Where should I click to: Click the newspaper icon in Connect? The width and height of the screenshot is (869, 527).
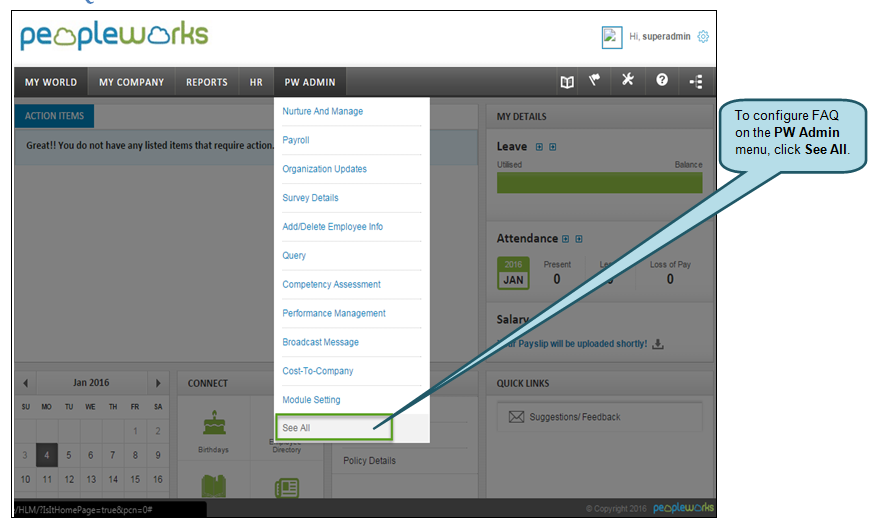click(x=287, y=488)
